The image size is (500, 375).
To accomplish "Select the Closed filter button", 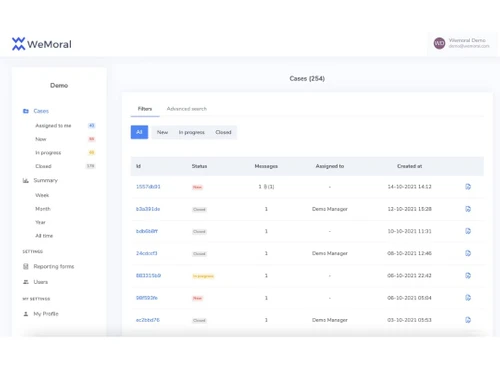I will click(x=223, y=132).
